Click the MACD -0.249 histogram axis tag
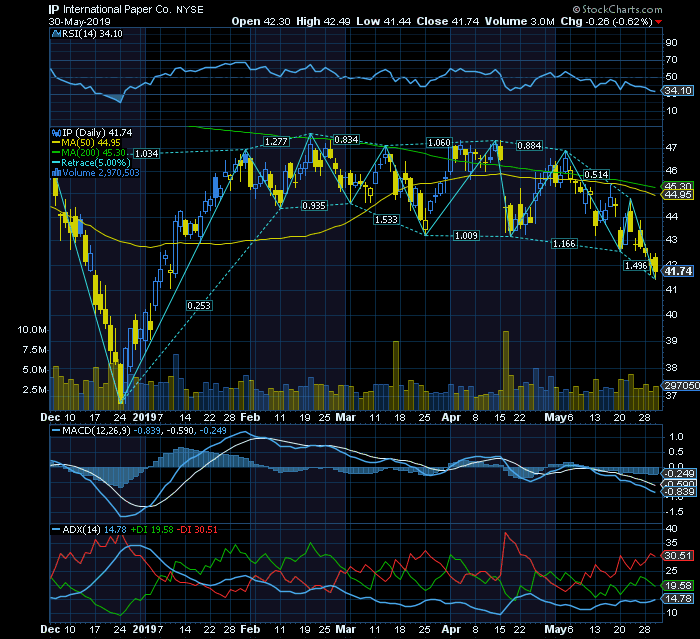Screen dimensions: 700x639 point(679,473)
